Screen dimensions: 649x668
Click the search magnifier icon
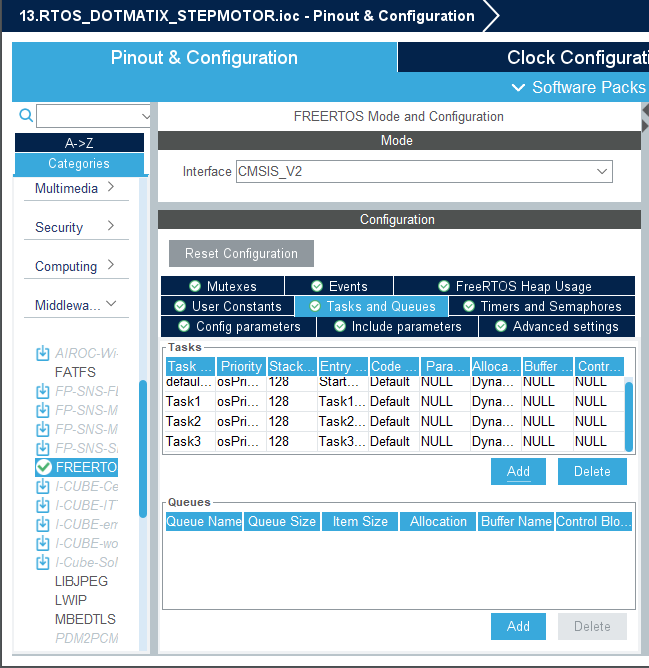(x=26, y=115)
